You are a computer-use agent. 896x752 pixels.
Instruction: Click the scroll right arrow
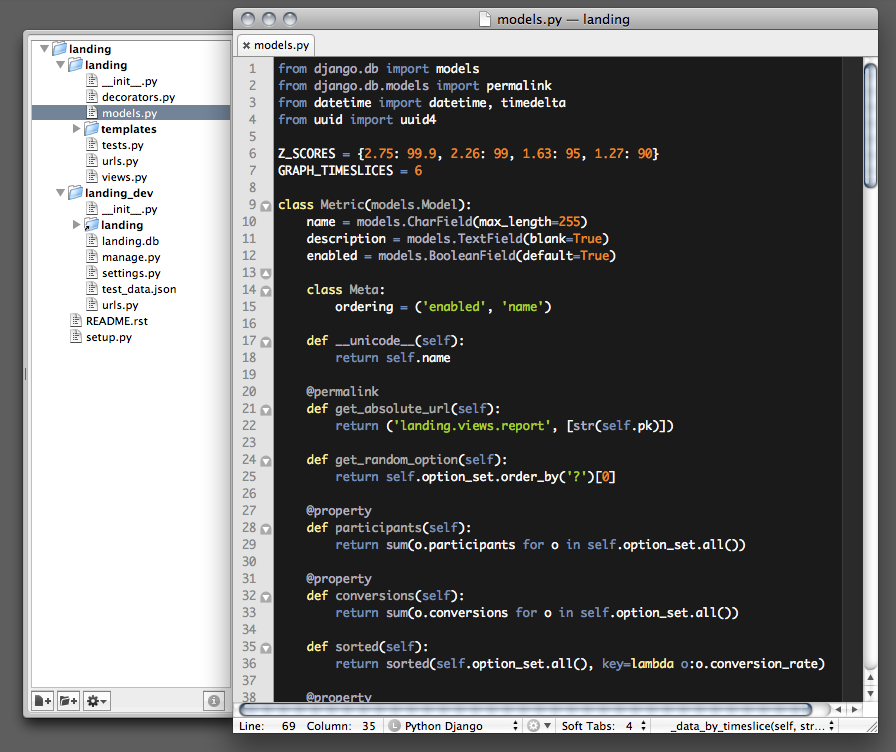pyautogui.click(x=854, y=709)
